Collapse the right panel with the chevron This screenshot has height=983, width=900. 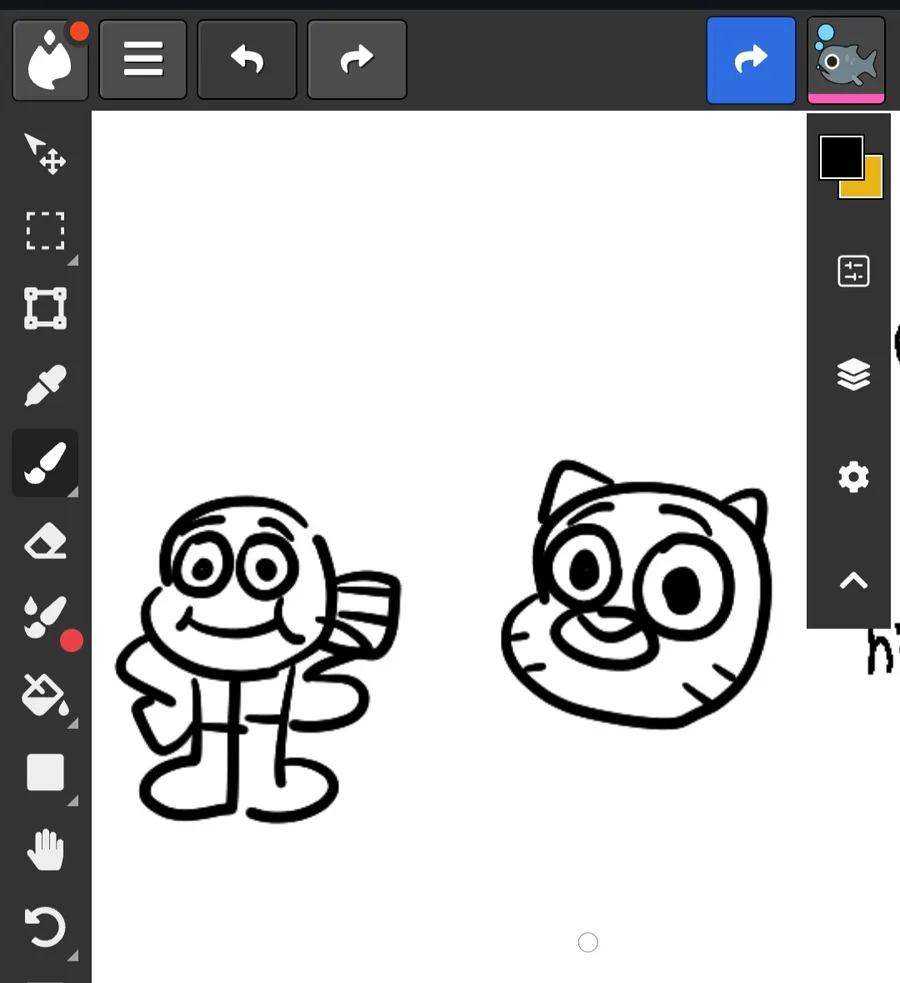pos(854,581)
